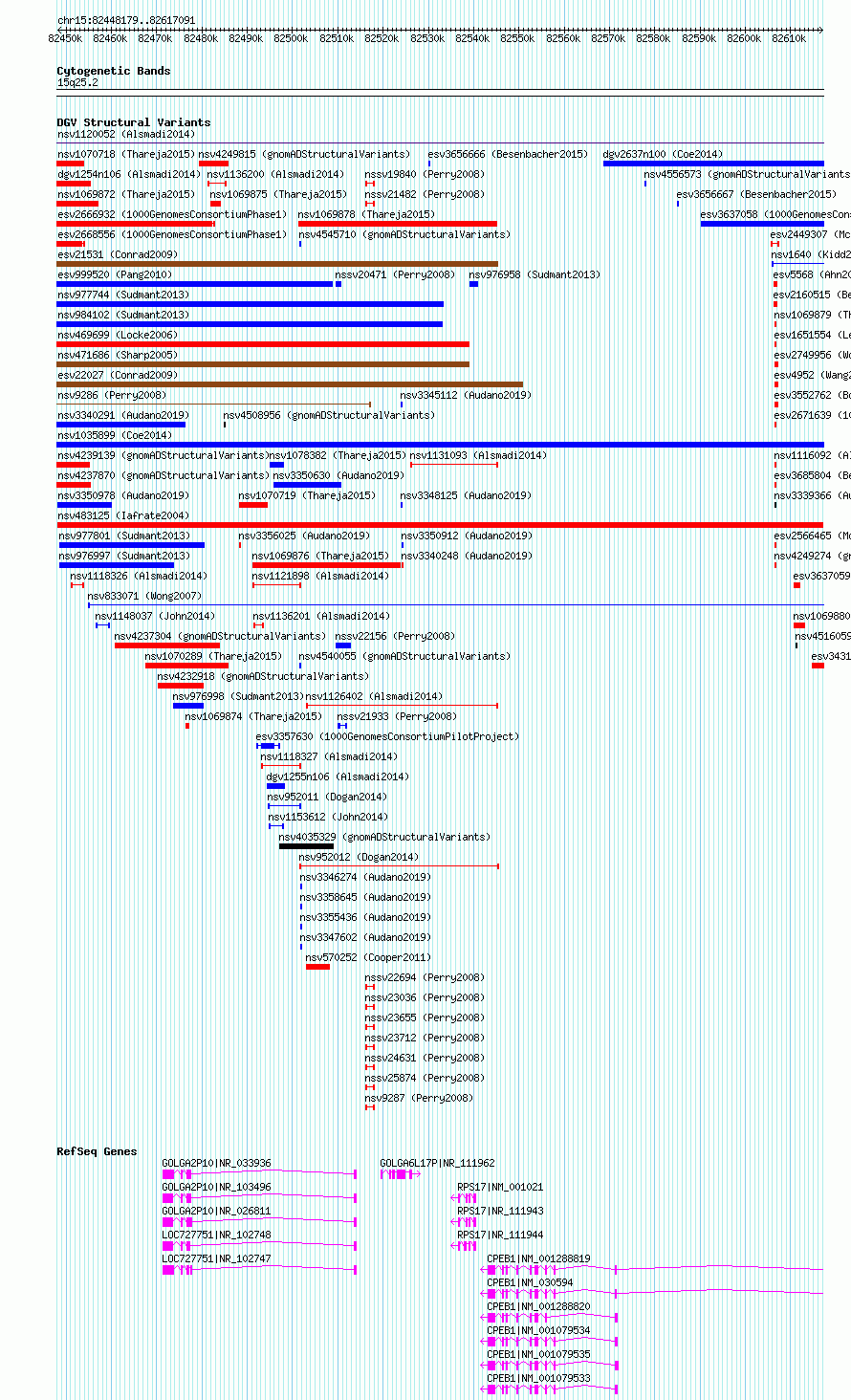851x1400 pixels.
Task: Open variant nsv4249815 (gnomADStructuralVariants)
Action: click(x=304, y=154)
